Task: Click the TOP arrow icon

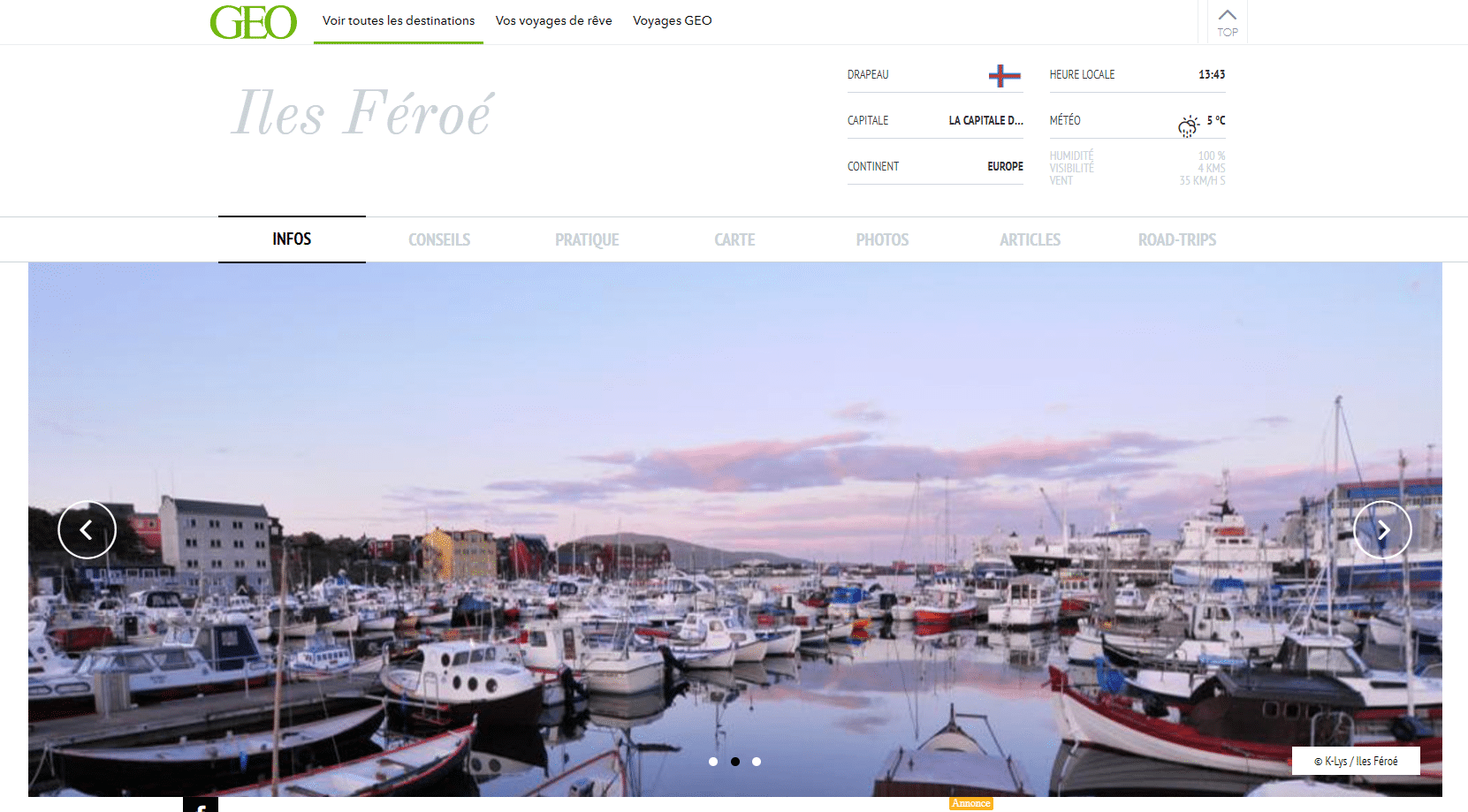Action: tap(1228, 15)
